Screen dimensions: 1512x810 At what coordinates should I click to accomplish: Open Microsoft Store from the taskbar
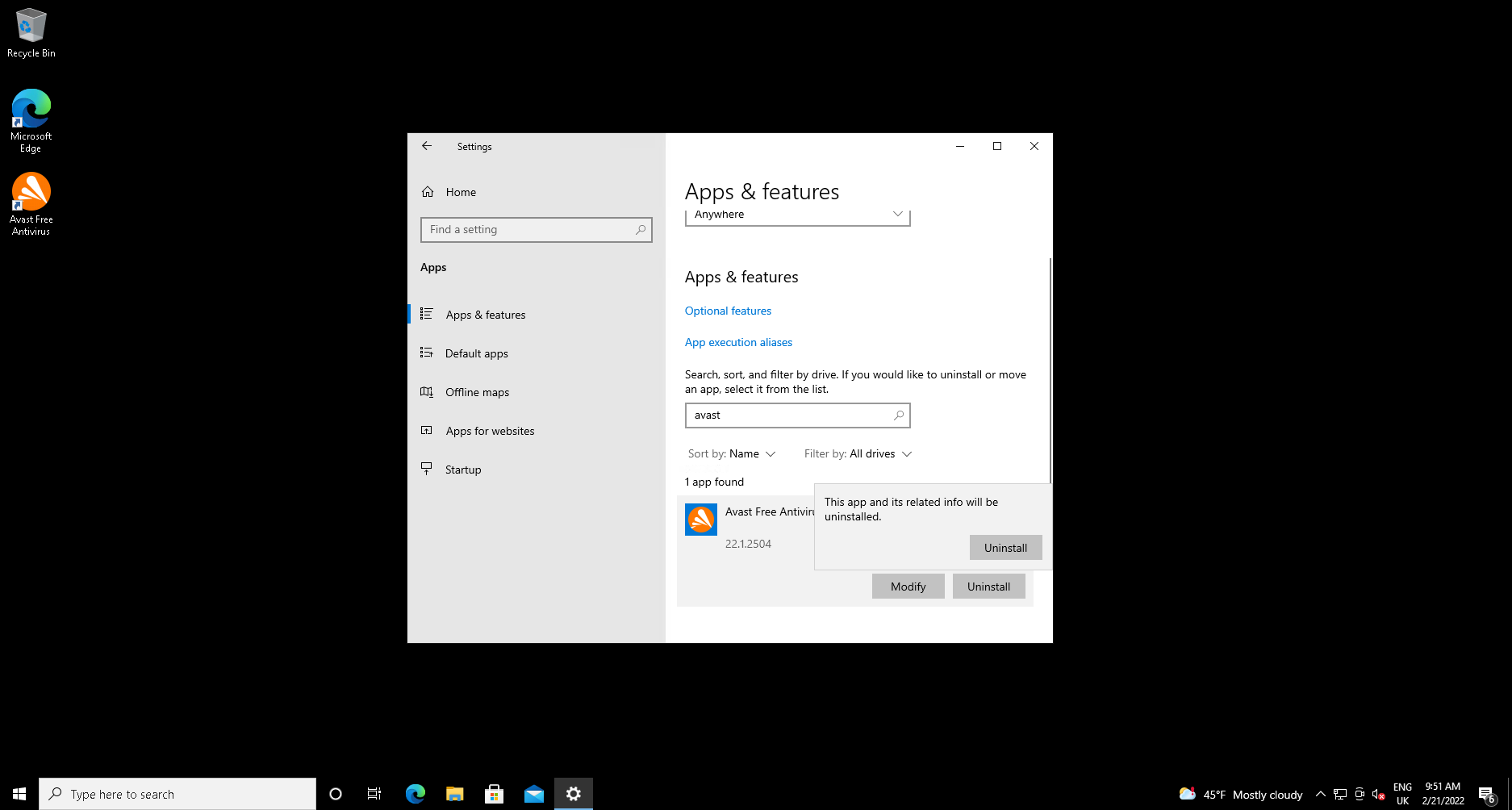click(495, 794)
